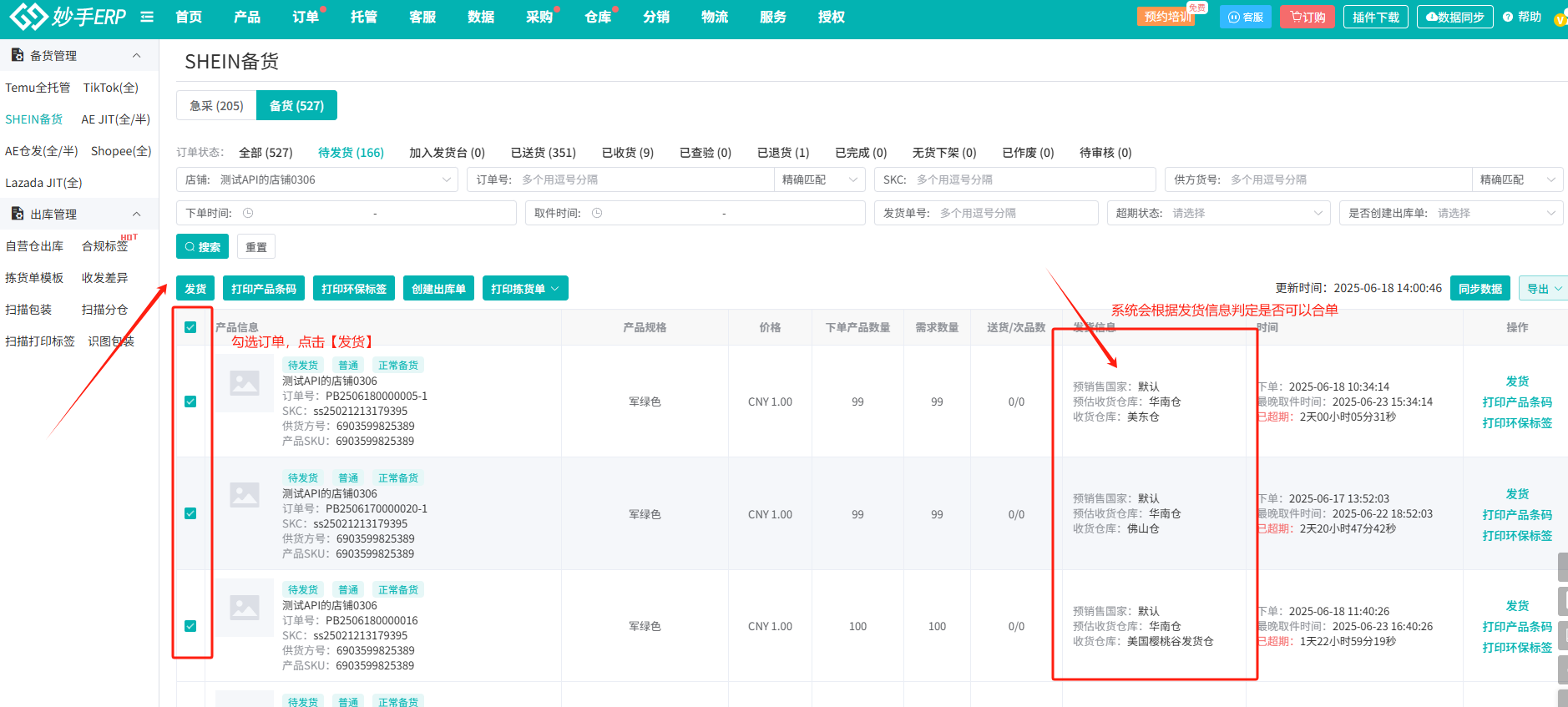Screen dimensions: 1568x707
Task: Click the 客服 customer service button
Action: [x=1246, y=17]
